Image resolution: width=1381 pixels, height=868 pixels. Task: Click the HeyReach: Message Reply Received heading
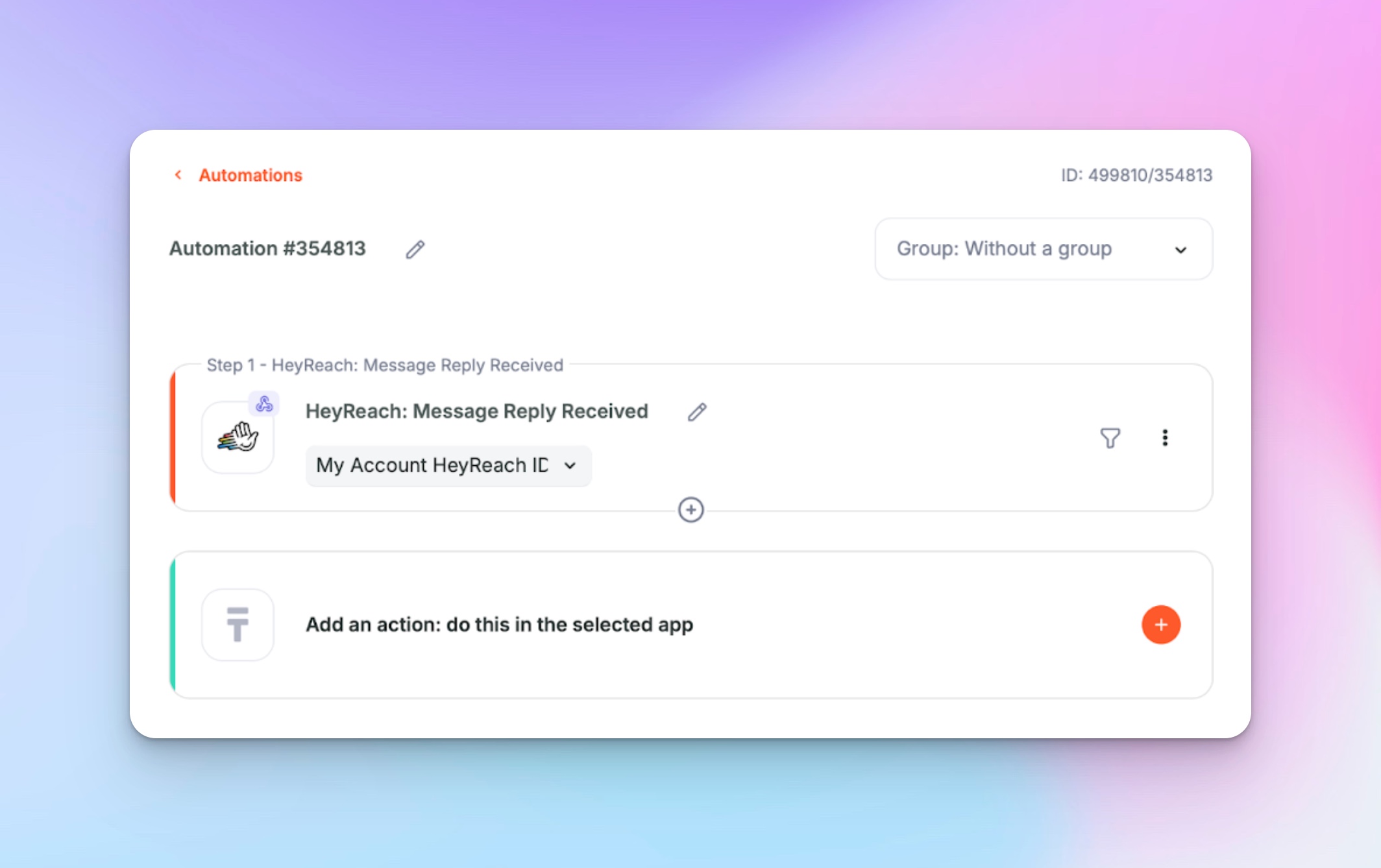(x=477, y=411)
